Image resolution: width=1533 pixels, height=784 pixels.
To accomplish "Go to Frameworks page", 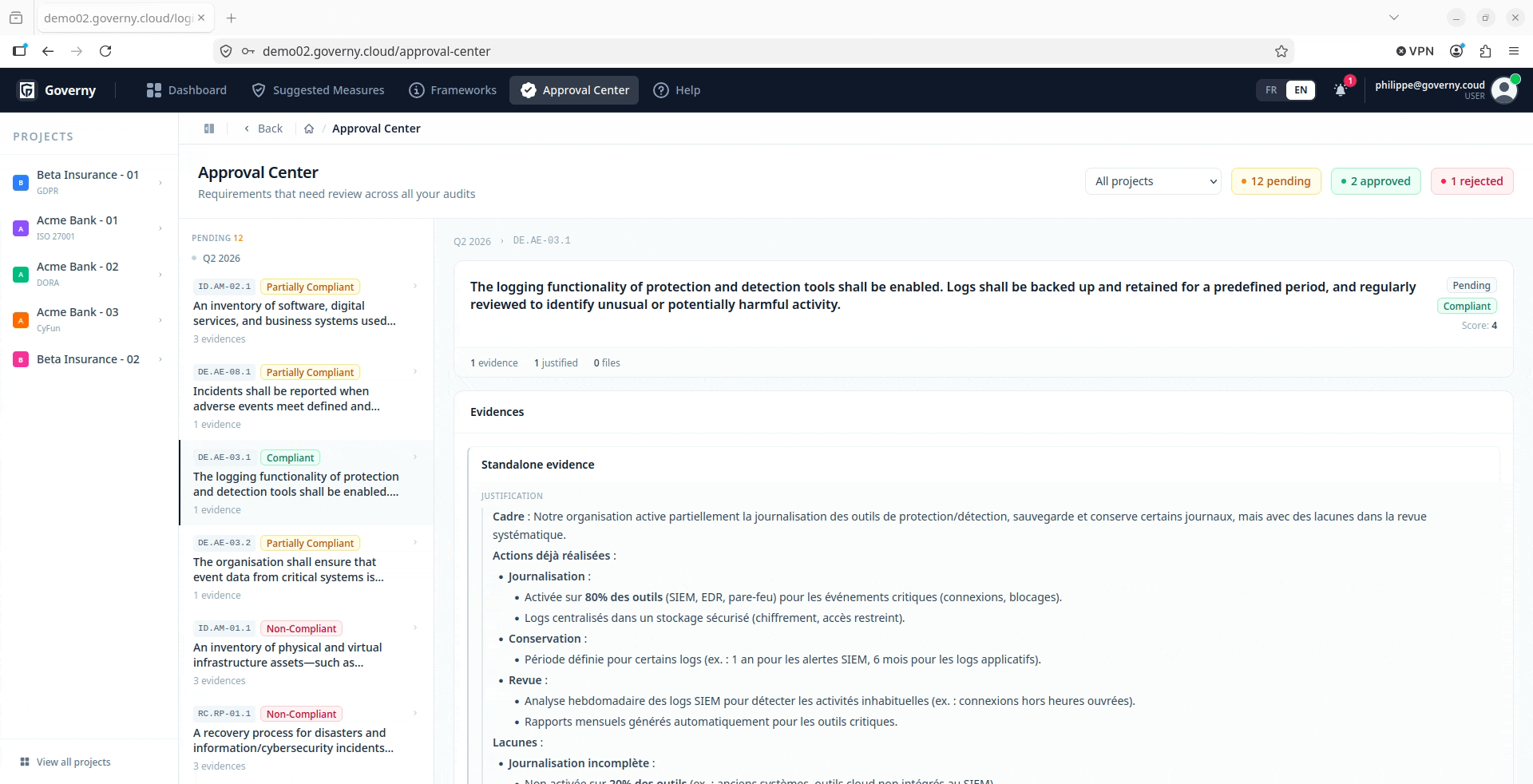I will tap(453, 90).
